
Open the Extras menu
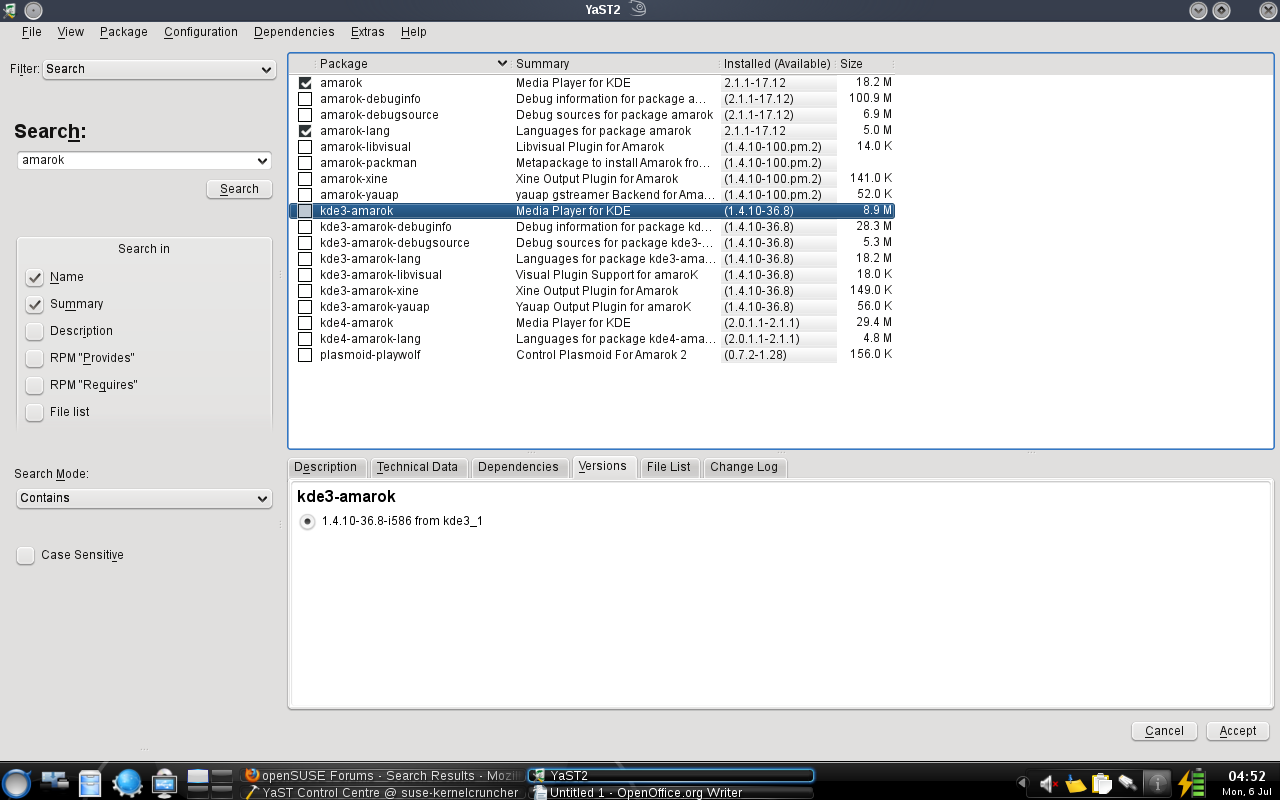370,32
